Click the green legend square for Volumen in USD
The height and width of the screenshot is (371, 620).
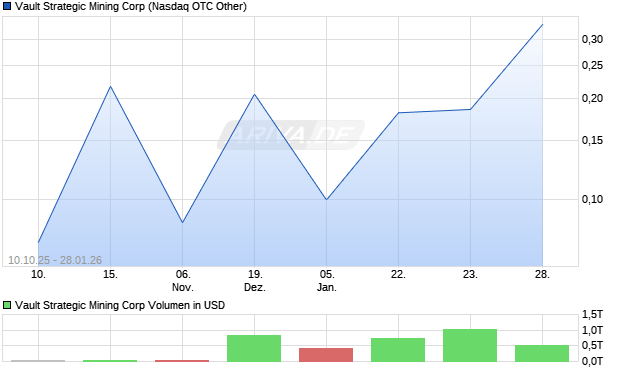[x=7, y=305]
